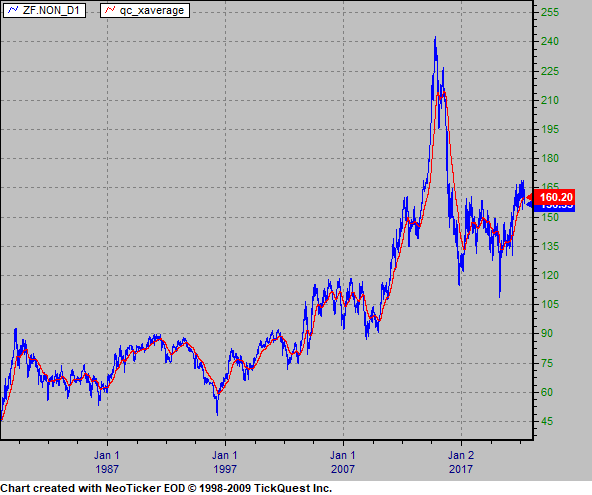Click the NeoTicker EOD chart credit text

166,488
